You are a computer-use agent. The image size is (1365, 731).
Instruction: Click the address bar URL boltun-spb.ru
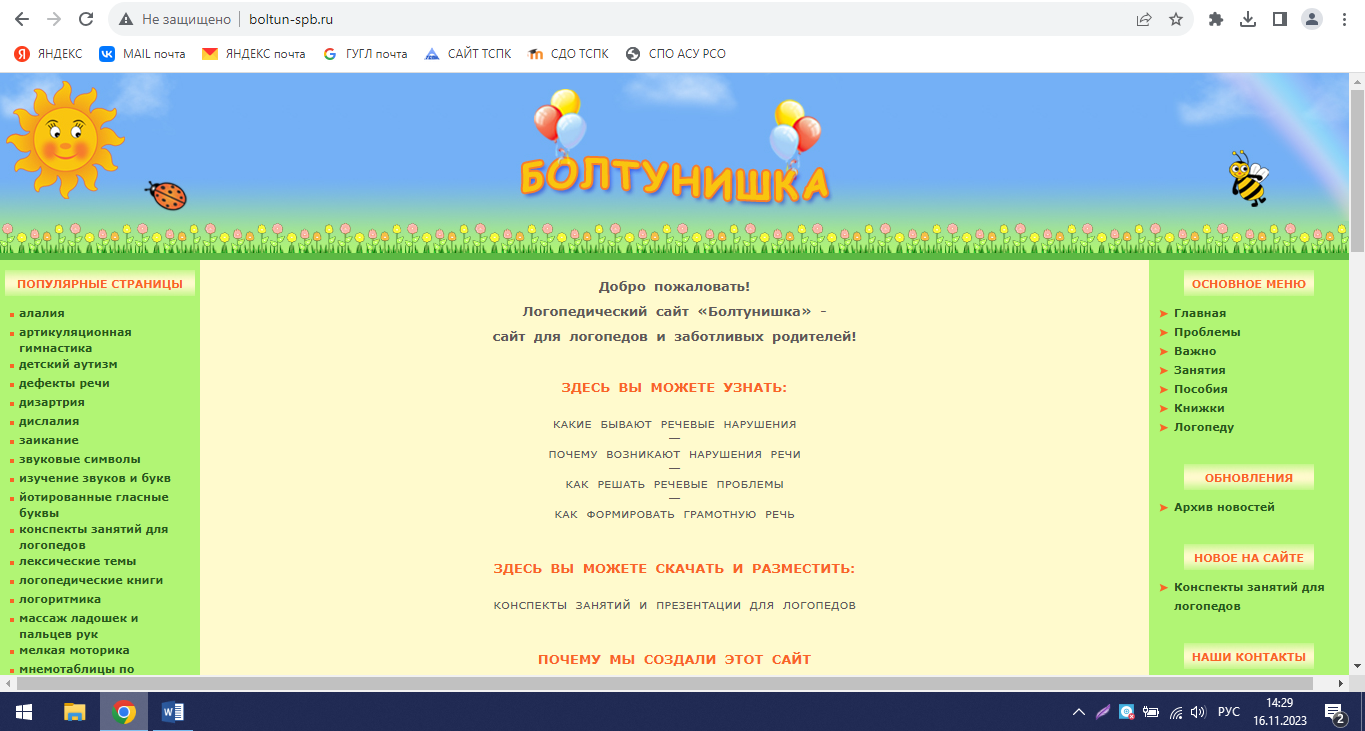[x=291, y=19]
